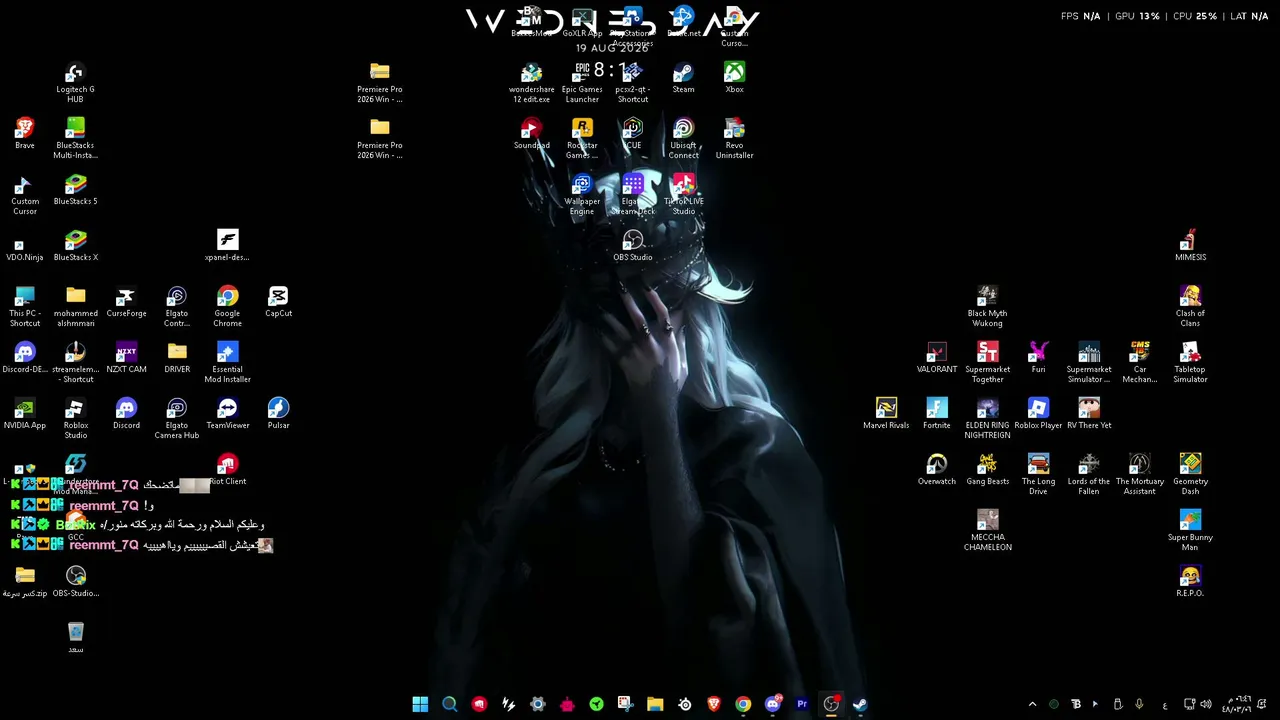Launch the Furi game shortcut
The width and height of the screenshot is (1280, 720).
click(x=1038, y=358)
